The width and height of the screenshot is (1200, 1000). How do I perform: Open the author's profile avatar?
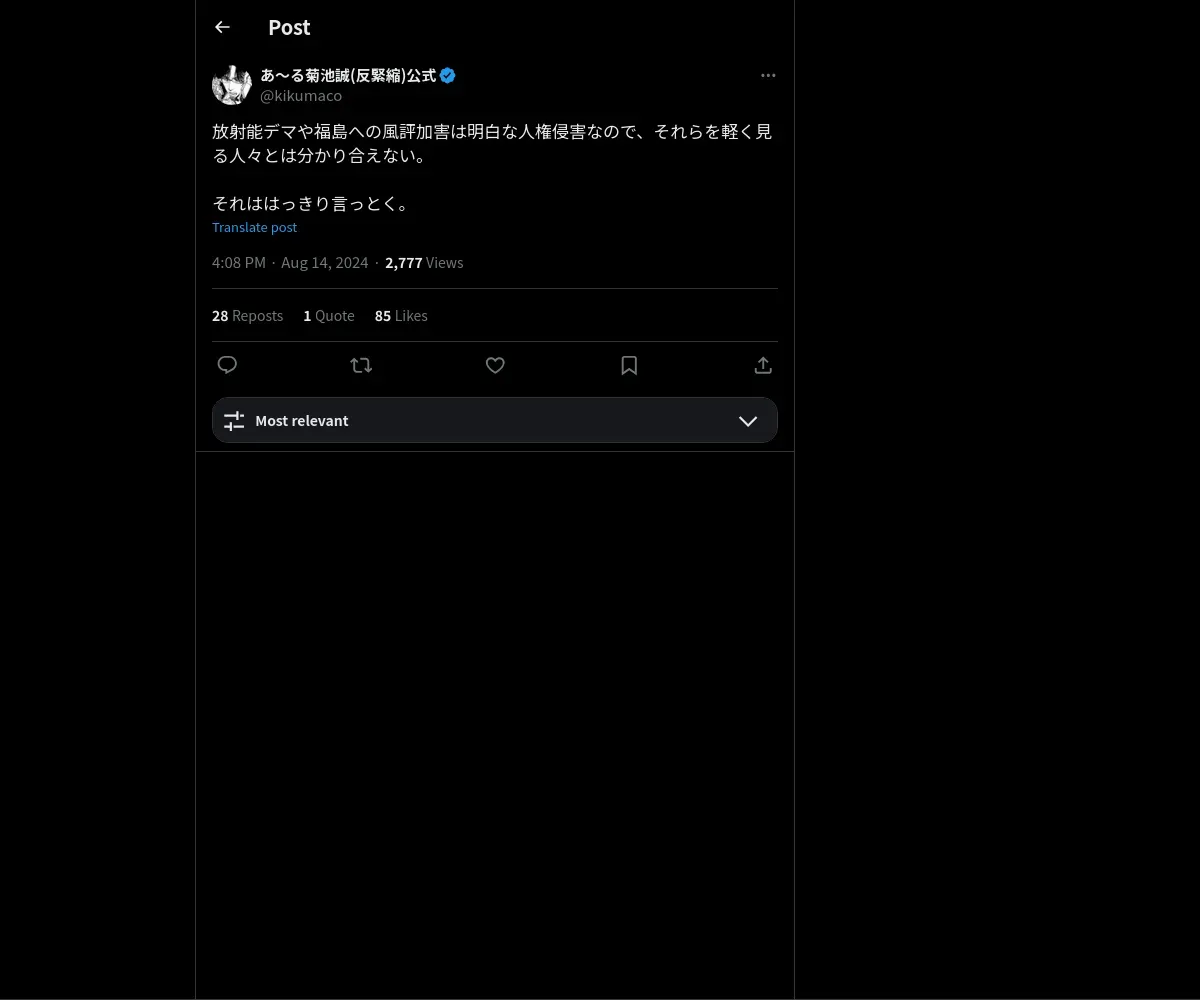[232, 85]
